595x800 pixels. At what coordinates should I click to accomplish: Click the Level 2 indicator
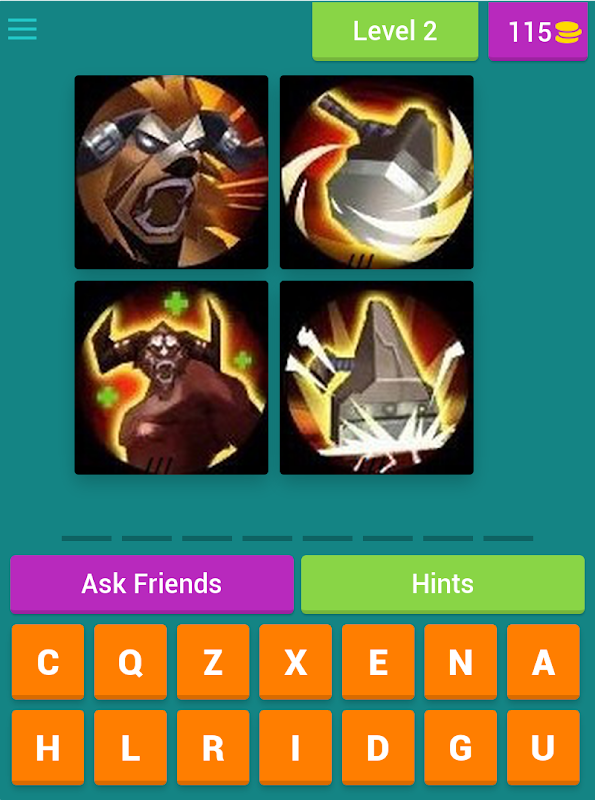tap(395, 32)
